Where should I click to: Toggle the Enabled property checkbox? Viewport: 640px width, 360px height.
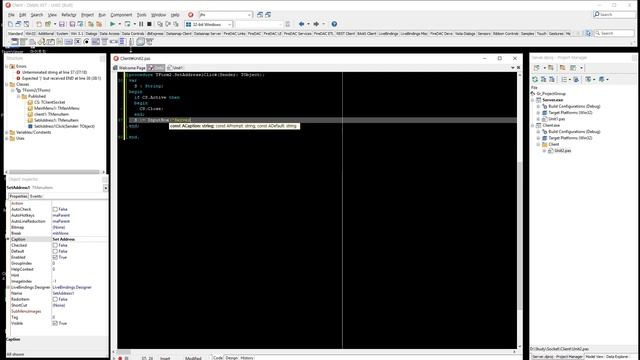pos(55,258)
